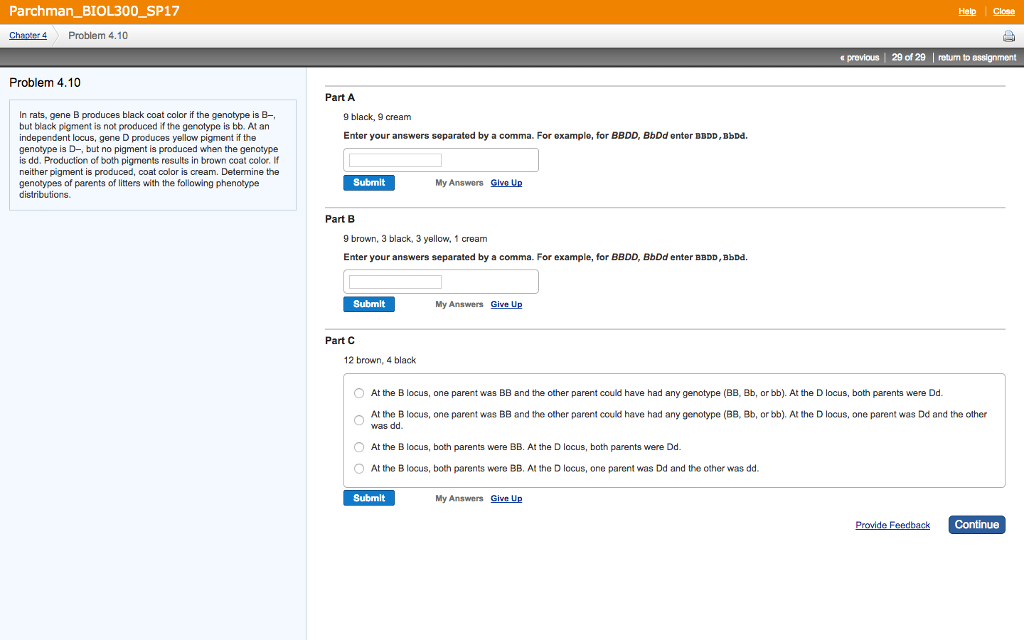Click the 'Part A' heading
This screenshot has width=1024, height=640.
pos(340,97)
